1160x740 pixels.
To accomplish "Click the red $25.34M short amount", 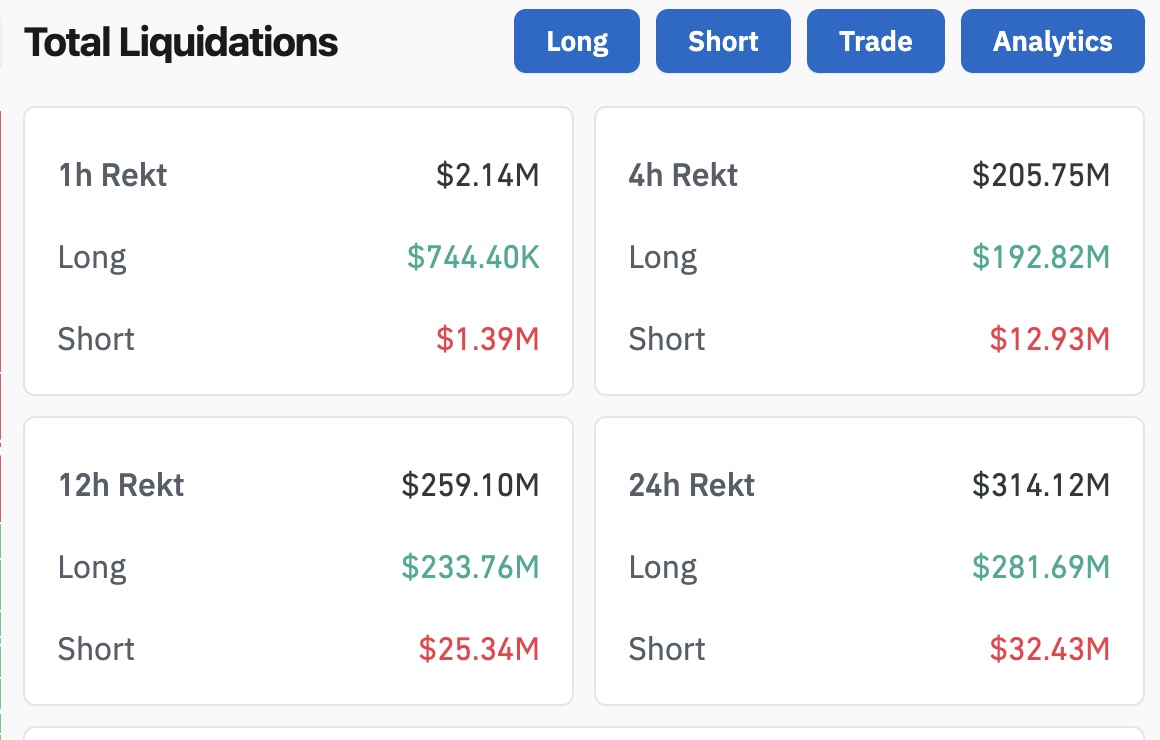I will pos(479,649).
